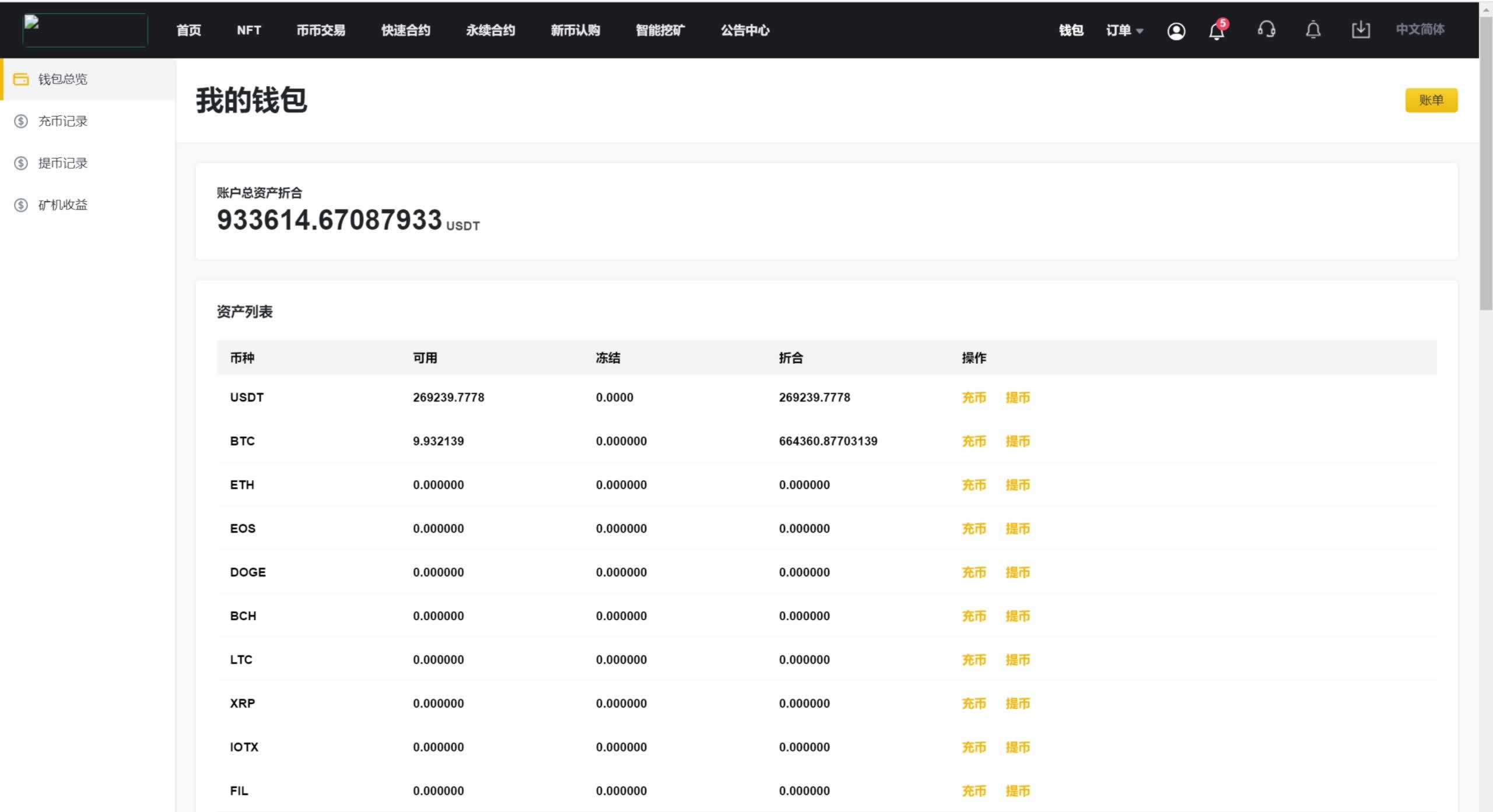
Task: Open 钱包总览 from the sidebar
Action: (62, 79)
